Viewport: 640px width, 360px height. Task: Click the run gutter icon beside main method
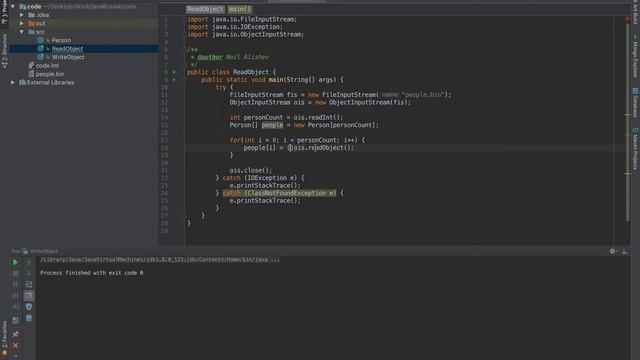(174, 80)
